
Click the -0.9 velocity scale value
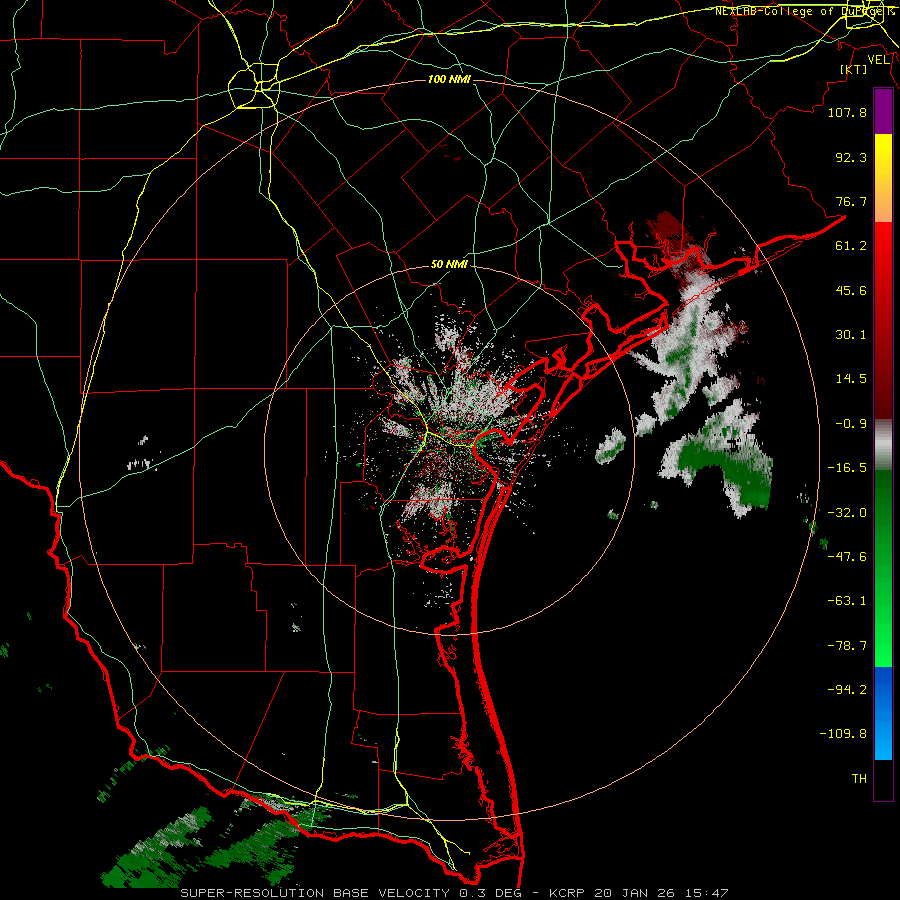(851, 424)
